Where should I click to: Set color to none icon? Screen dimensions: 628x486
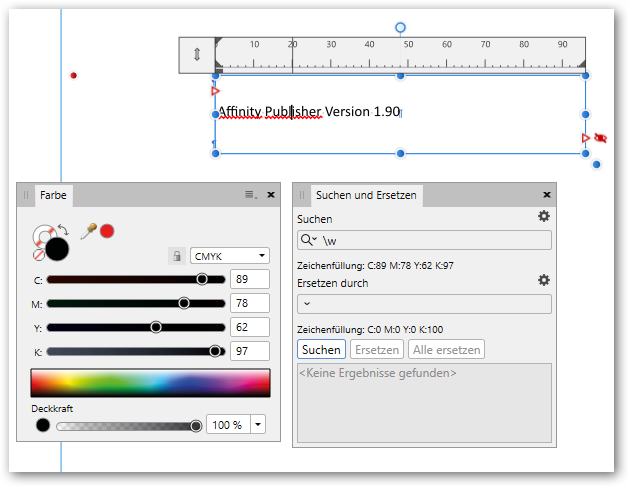pos(38,255)
